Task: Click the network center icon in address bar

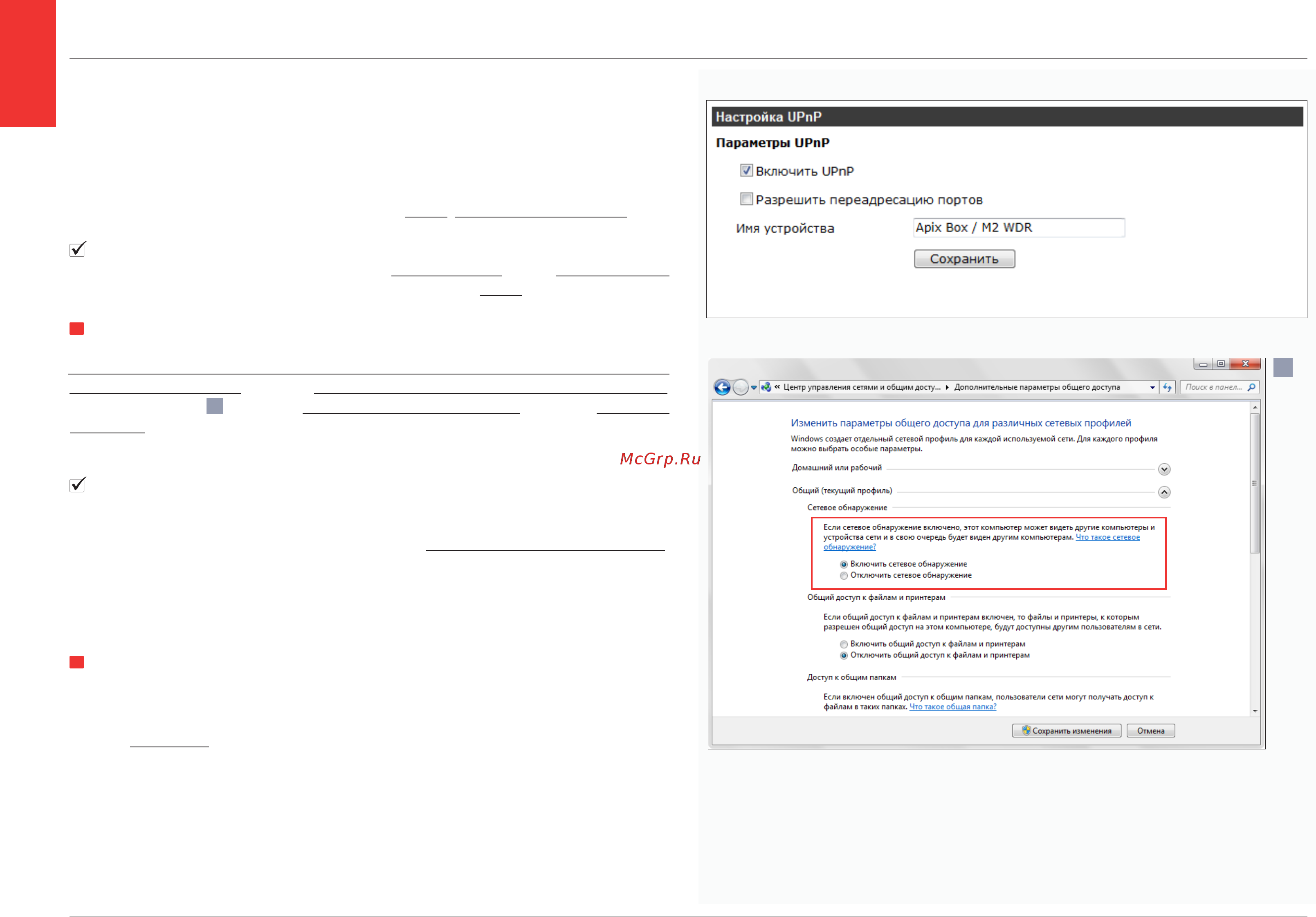Action: pyautogui.click(x=766, y=387)
